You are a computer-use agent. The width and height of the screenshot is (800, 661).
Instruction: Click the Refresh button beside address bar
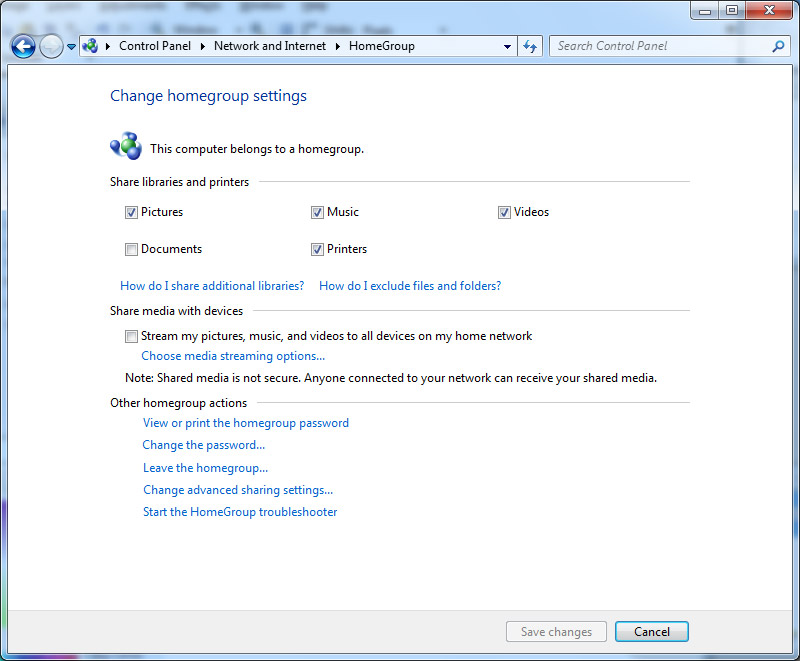(x=530, y=46)
